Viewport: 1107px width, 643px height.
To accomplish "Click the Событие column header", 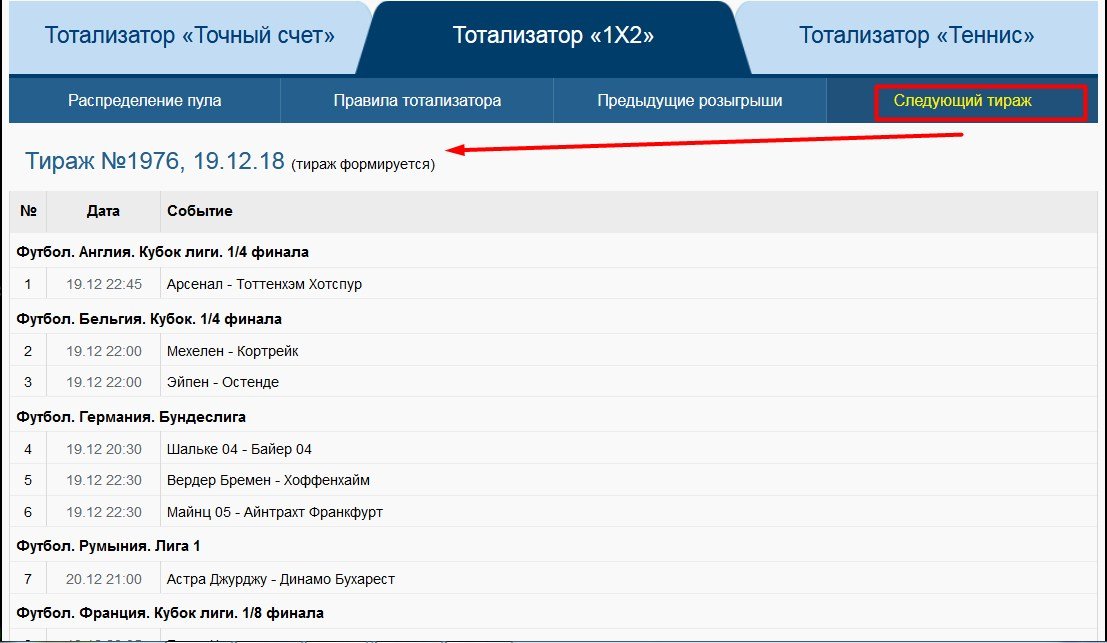I will pyautogui.click(x=200, y=211).
